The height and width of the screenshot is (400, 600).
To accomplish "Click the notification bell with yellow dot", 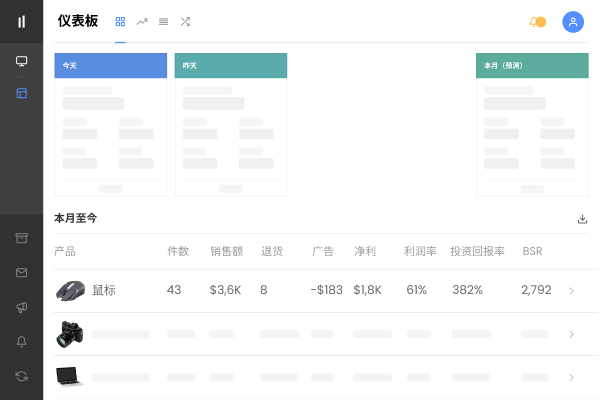I will tap(537, 21).
